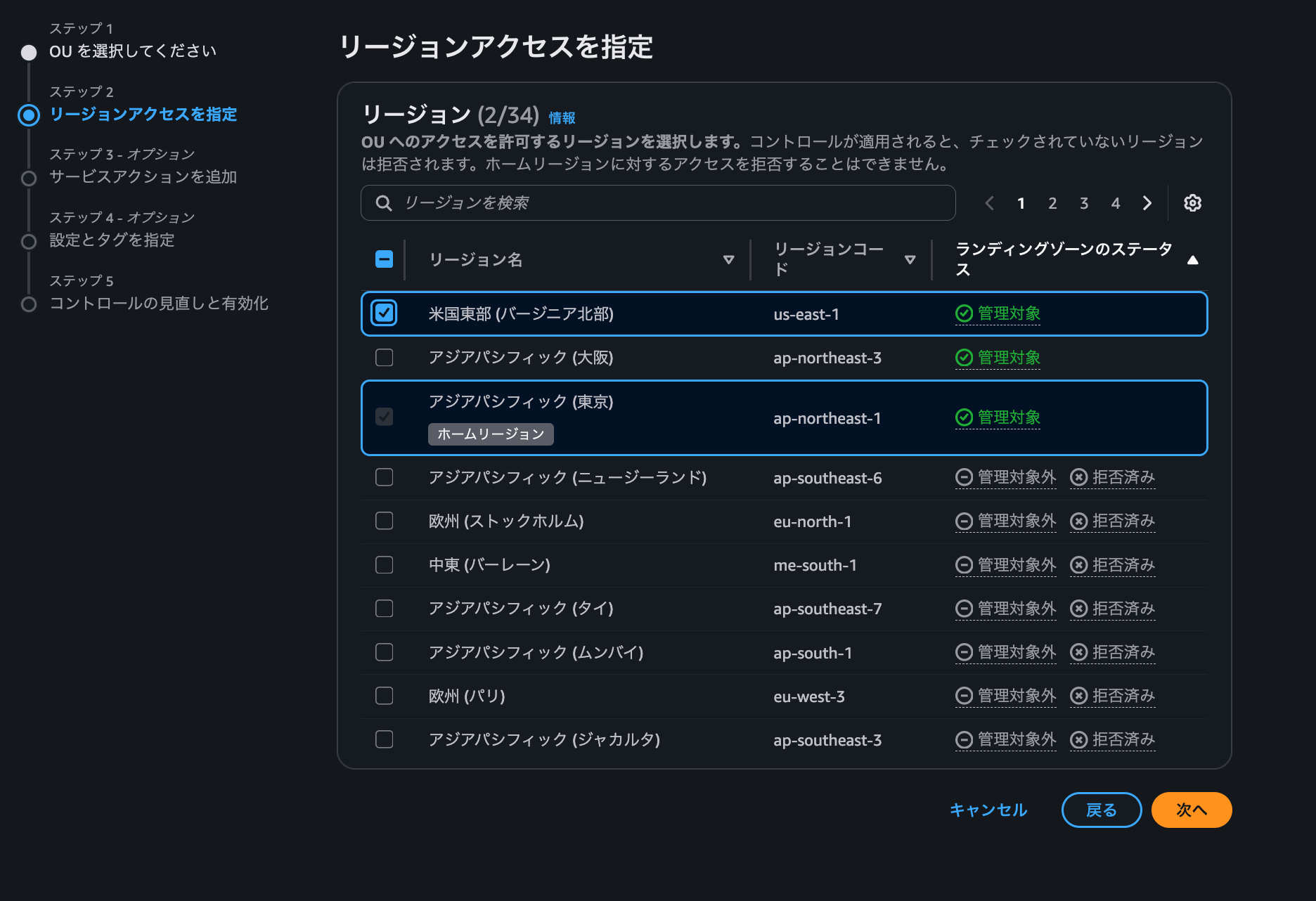This screenshot has height=901, width=1316.
Task: Open the リージョンコード column sort dropdown
Action: [911, 259]
